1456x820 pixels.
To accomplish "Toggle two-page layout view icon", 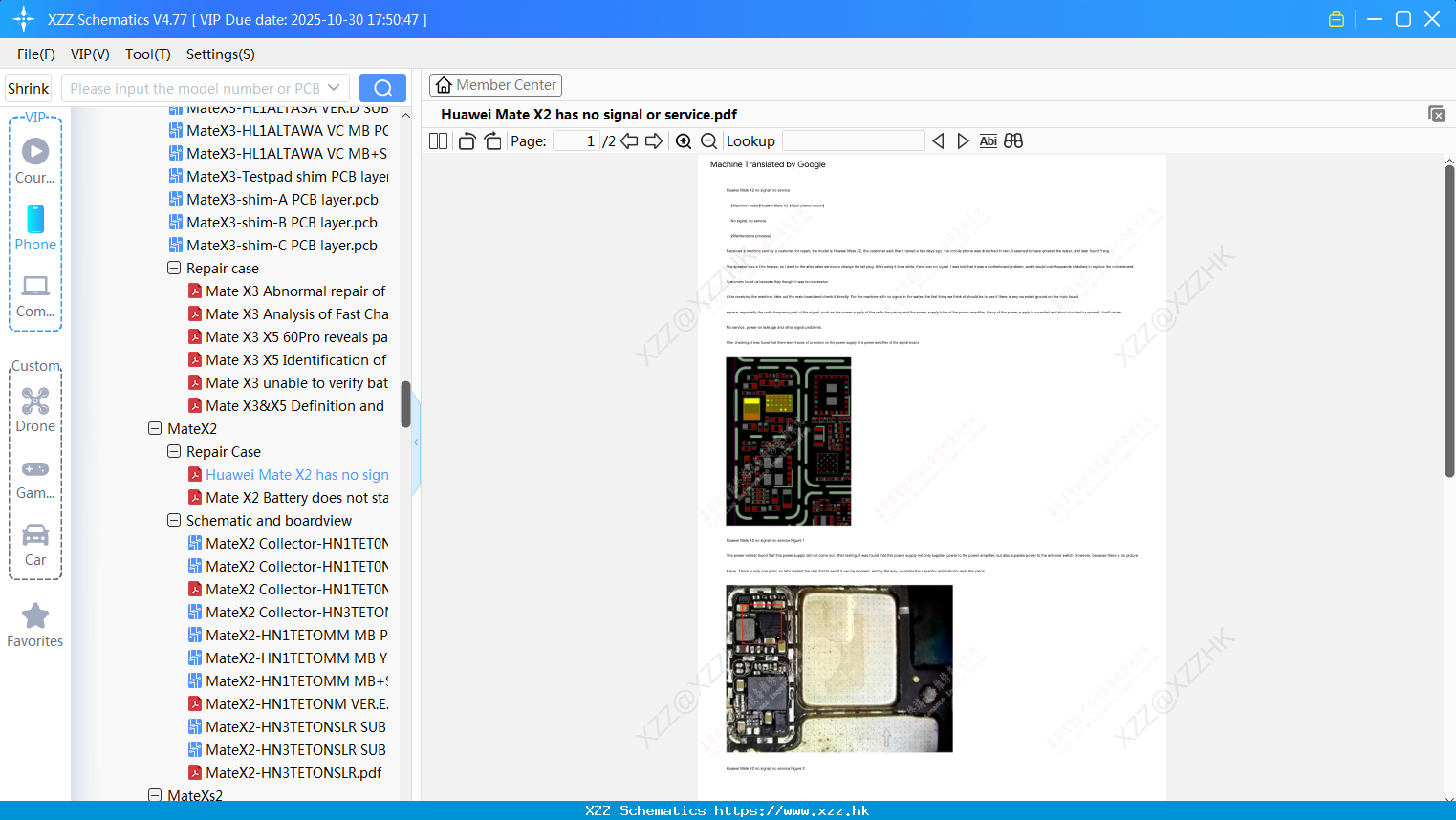I will coord(438,141).
